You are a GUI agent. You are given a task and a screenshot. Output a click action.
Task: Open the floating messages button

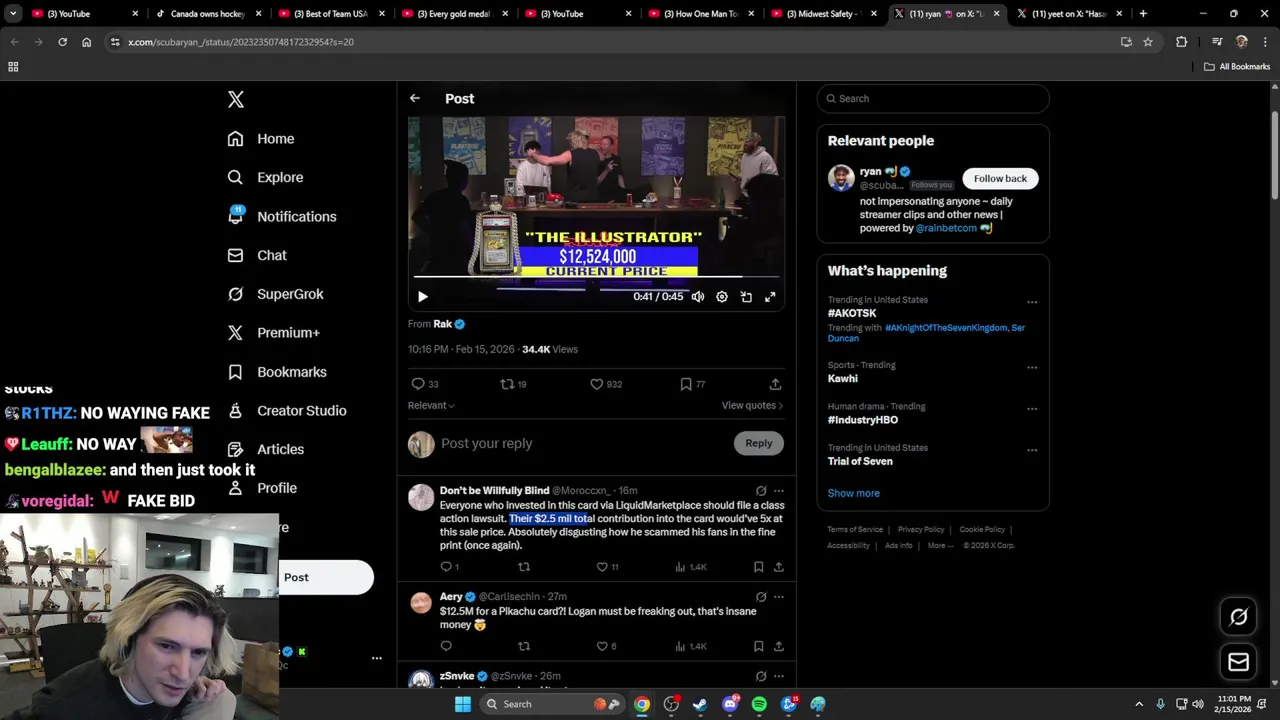pos(1238,661)
